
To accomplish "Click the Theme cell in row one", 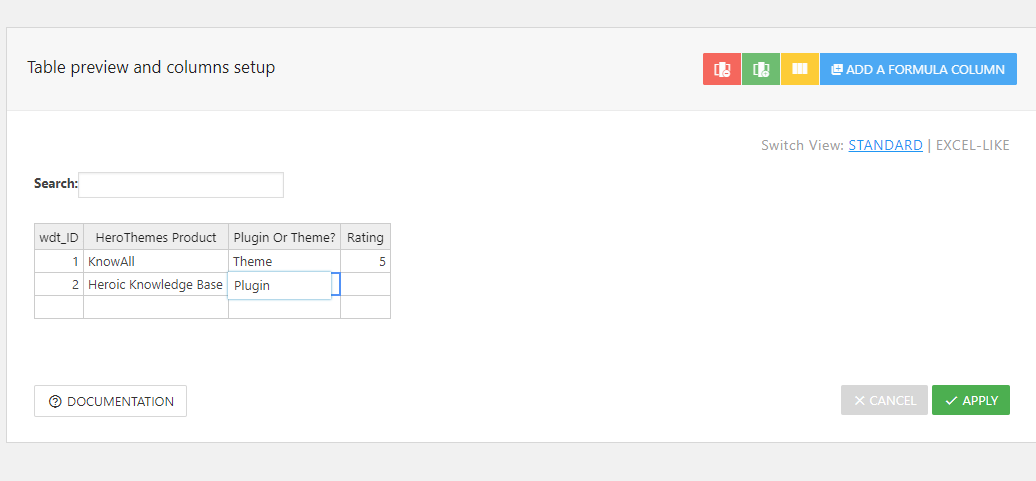I will (x=285, y=262).
